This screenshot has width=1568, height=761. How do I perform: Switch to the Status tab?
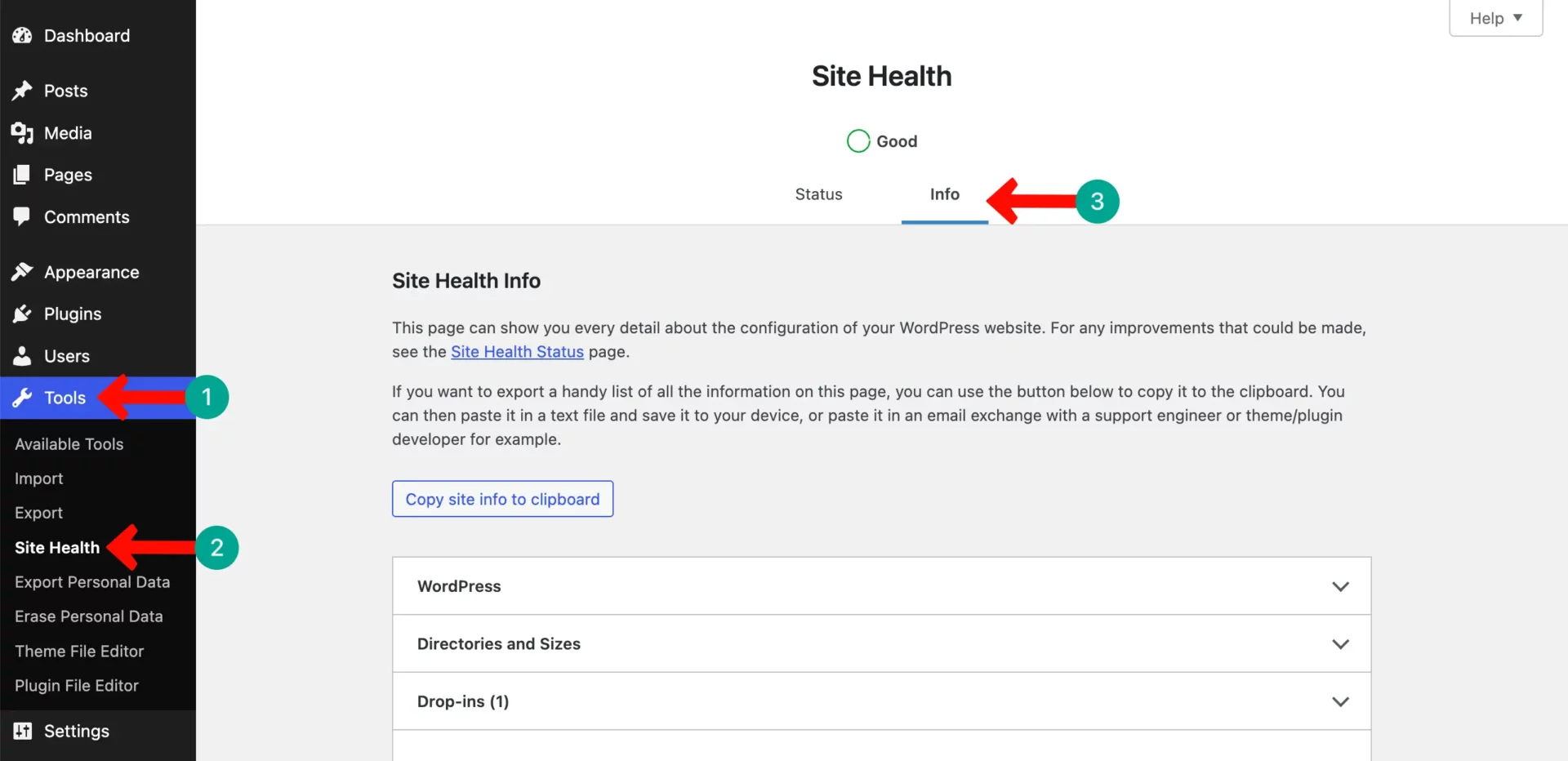[817, 194]
